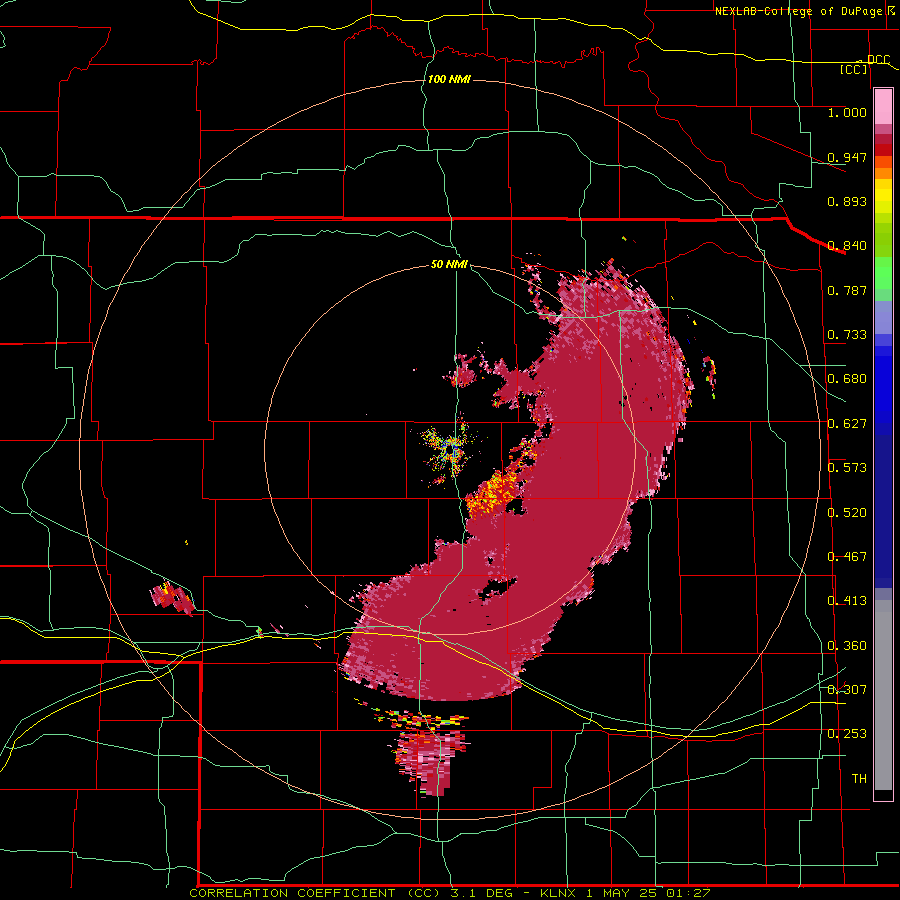Click the CORRELATION COEFFICIENT (CC) caption text
Screen dimensions: 900x900
[x=316, y=893]
